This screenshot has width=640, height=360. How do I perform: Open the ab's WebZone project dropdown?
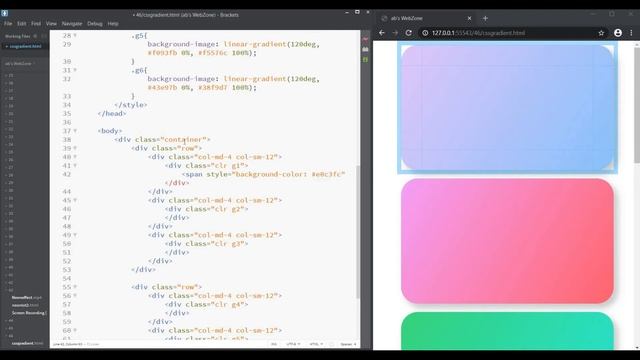point(20,64)
